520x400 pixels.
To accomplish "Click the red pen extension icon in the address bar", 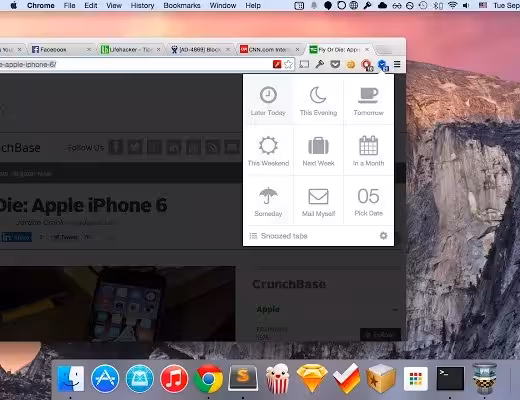I will click(x=277, y=64).
